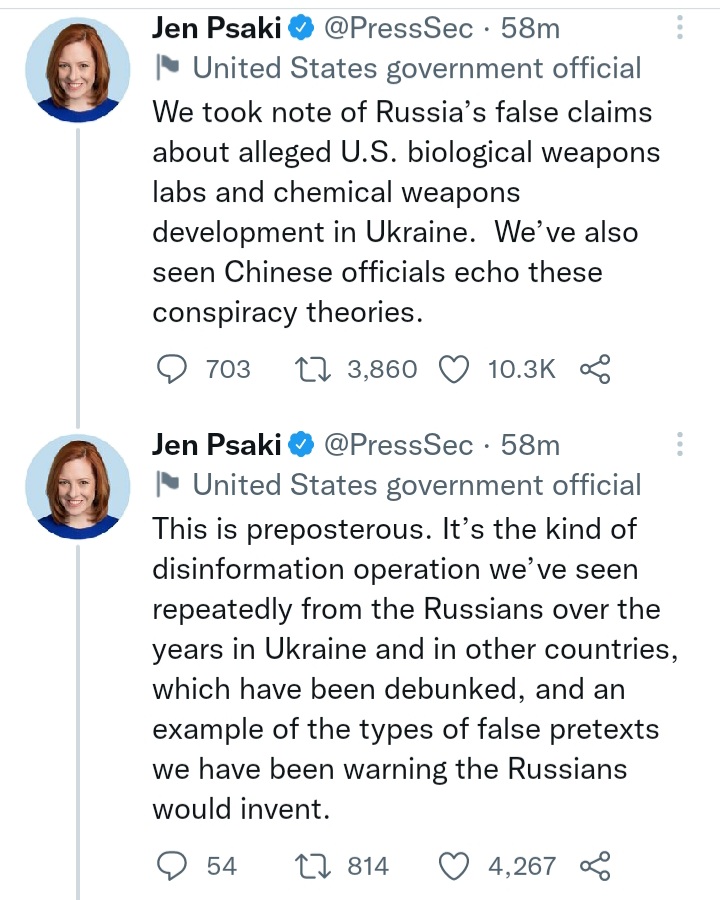Click the Jen Psaki name on second tweet
The image size is (720, 900).
216,444
